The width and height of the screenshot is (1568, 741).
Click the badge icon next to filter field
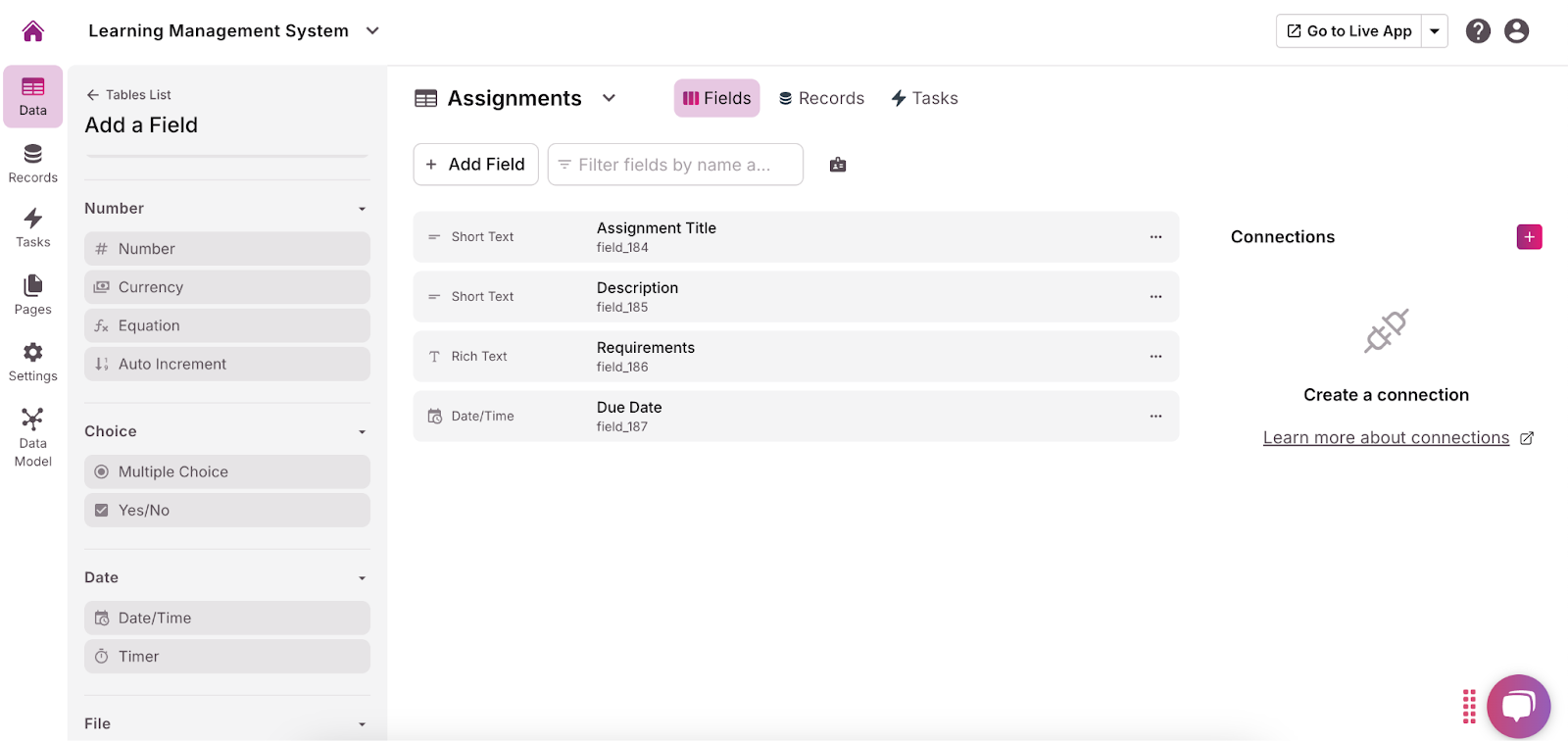838,165
